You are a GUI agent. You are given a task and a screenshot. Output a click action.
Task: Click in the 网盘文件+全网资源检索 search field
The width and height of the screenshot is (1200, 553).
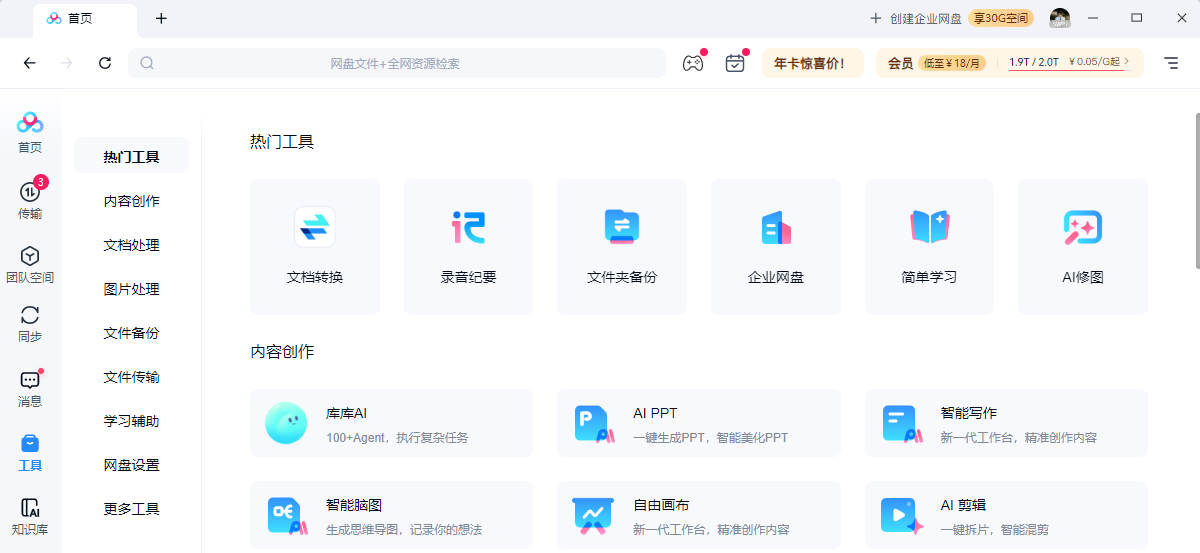point(396,63)
